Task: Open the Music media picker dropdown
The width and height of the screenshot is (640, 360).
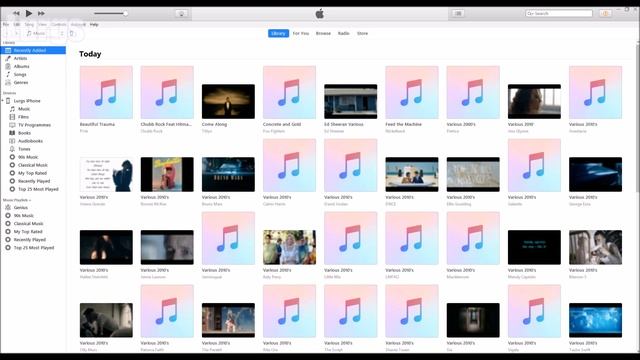Action: [x=45, y=33]
